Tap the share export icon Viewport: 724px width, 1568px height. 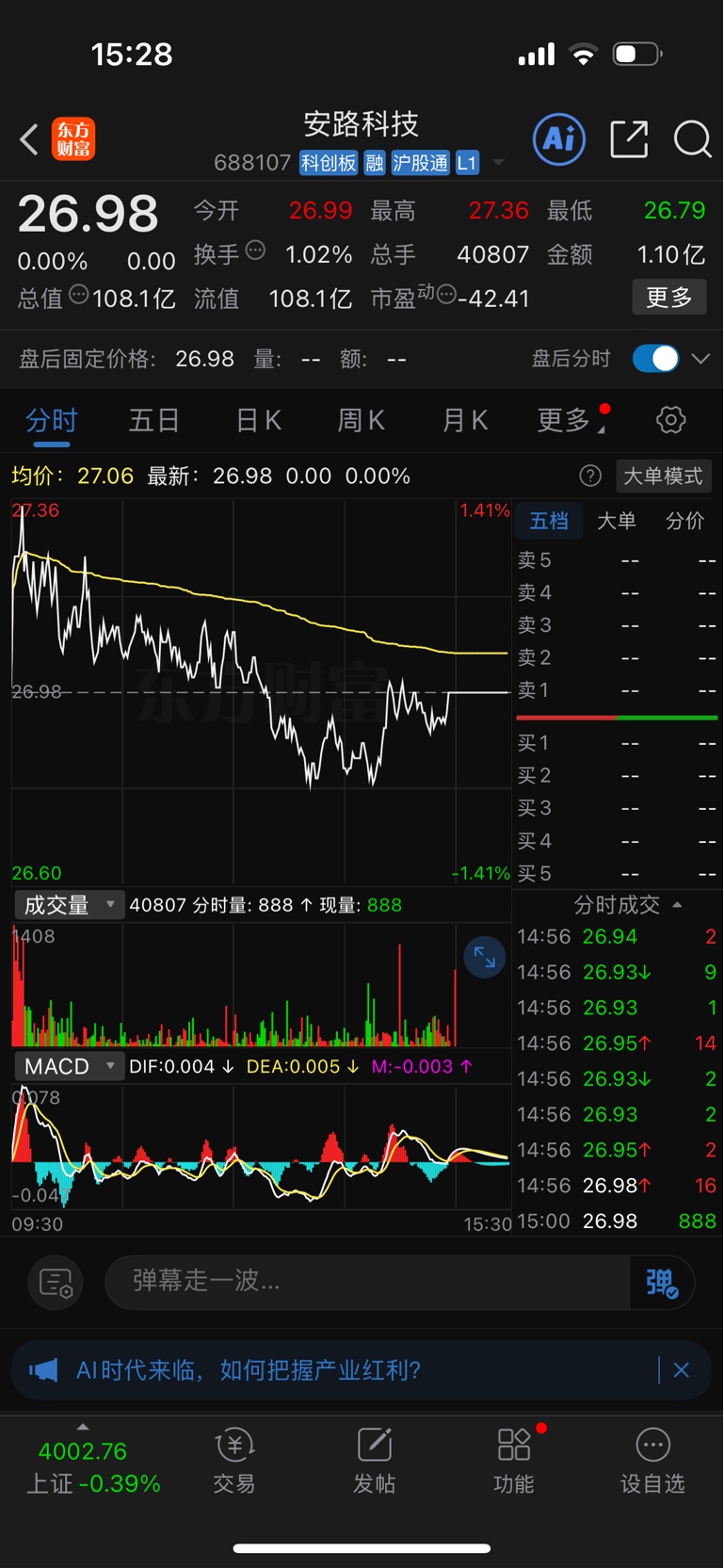pyautogui.click(x=629, y=139)
